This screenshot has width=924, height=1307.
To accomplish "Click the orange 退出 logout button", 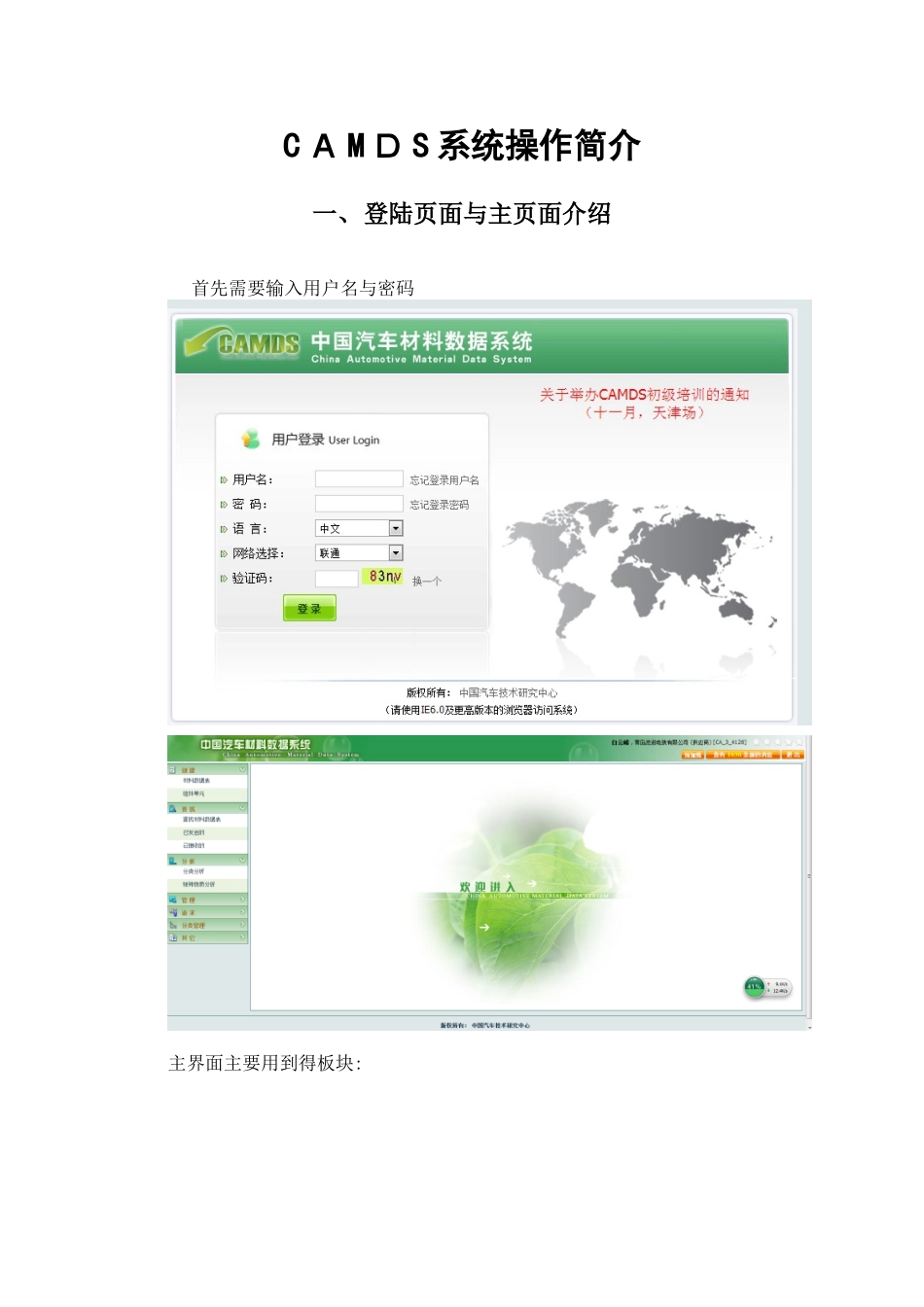I will click(793, 755).
